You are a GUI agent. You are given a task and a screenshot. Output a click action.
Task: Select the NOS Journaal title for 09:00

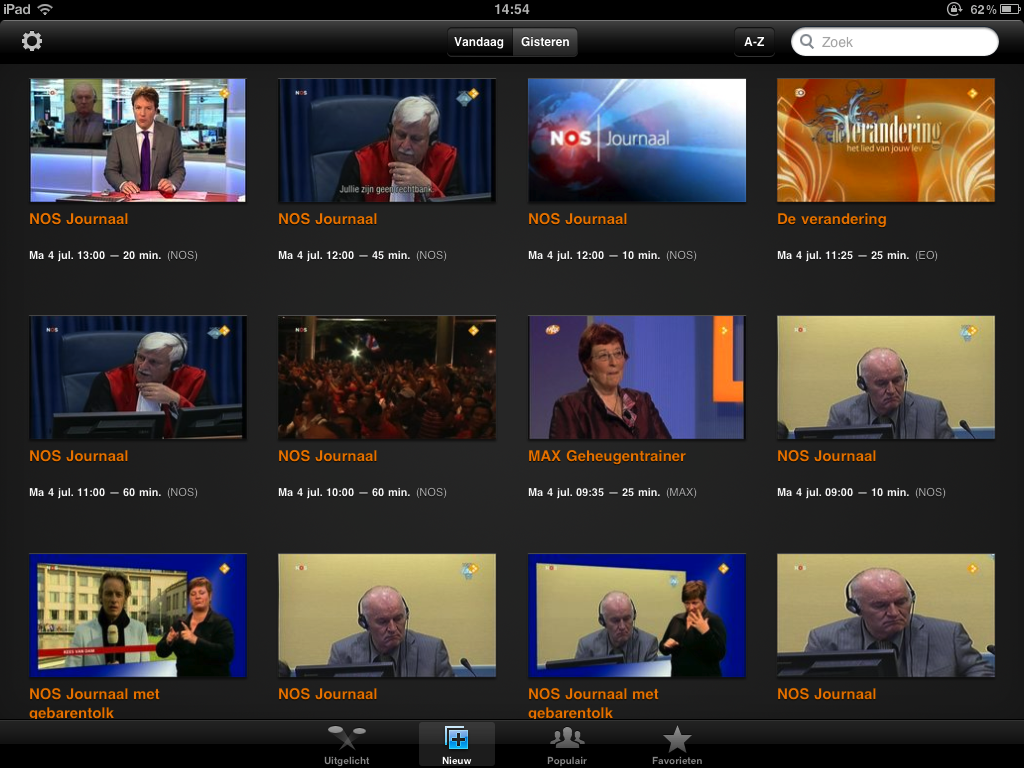[x=827, y=456]
